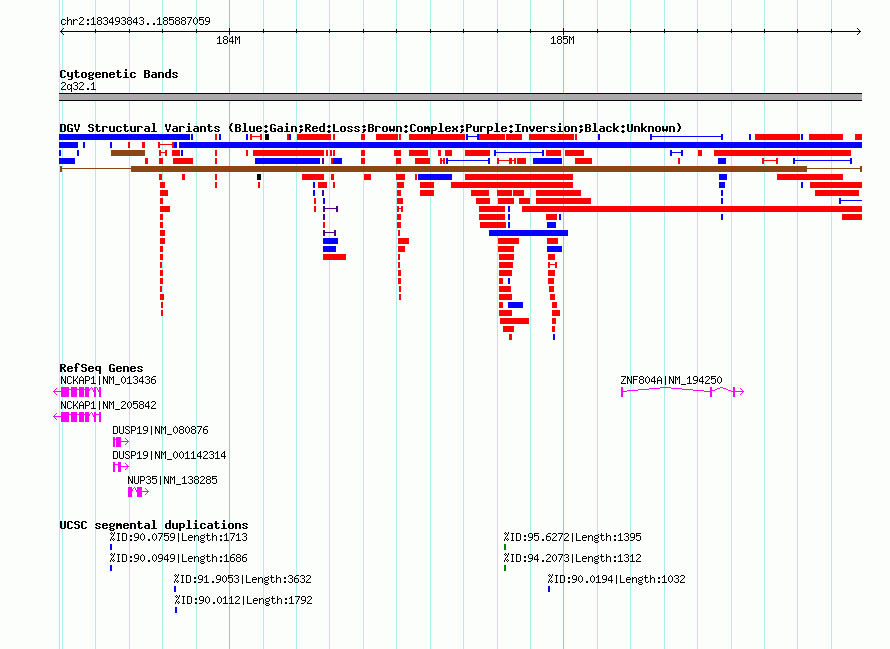The width and height of the screenshot is (890, 649).
Task: Click the gray 2q32.1 cytogenetic band bar
Action: [460, 97]
